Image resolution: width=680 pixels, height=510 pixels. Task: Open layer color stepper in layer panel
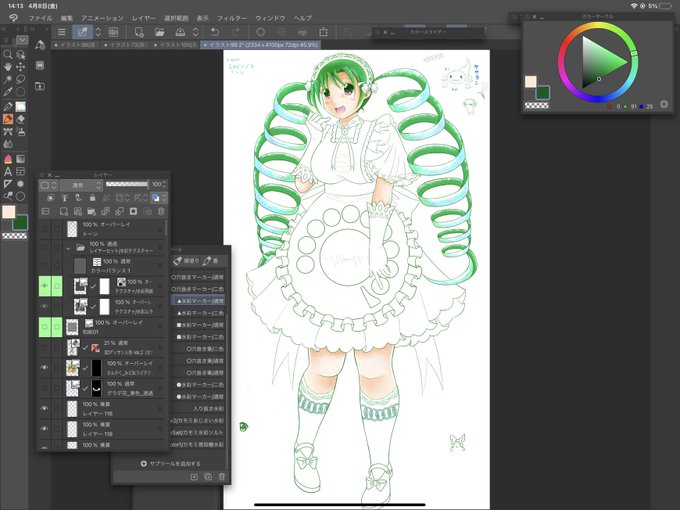click(x=164, y=198)
